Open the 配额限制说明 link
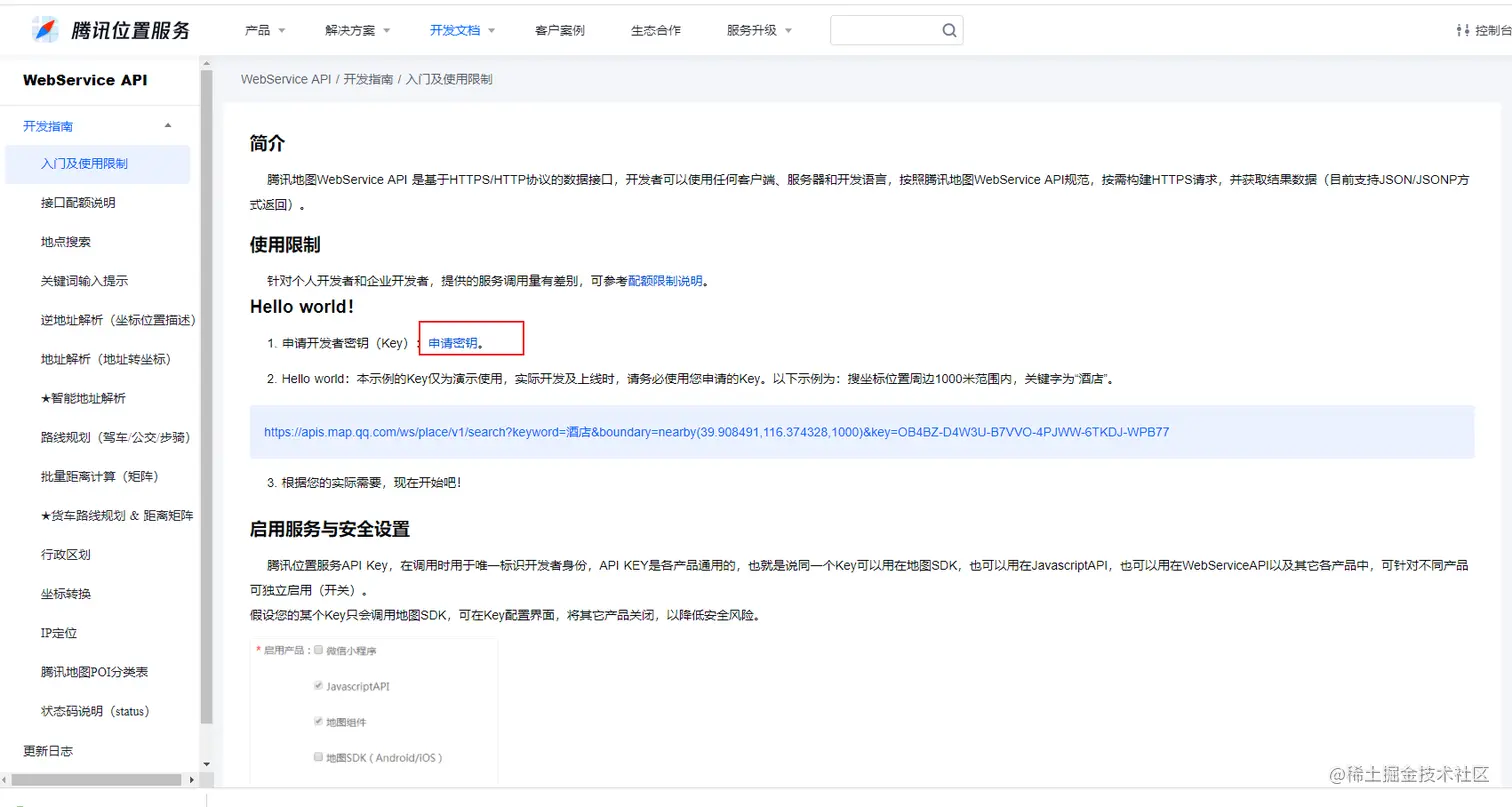1512x807 pixels. 665,282
